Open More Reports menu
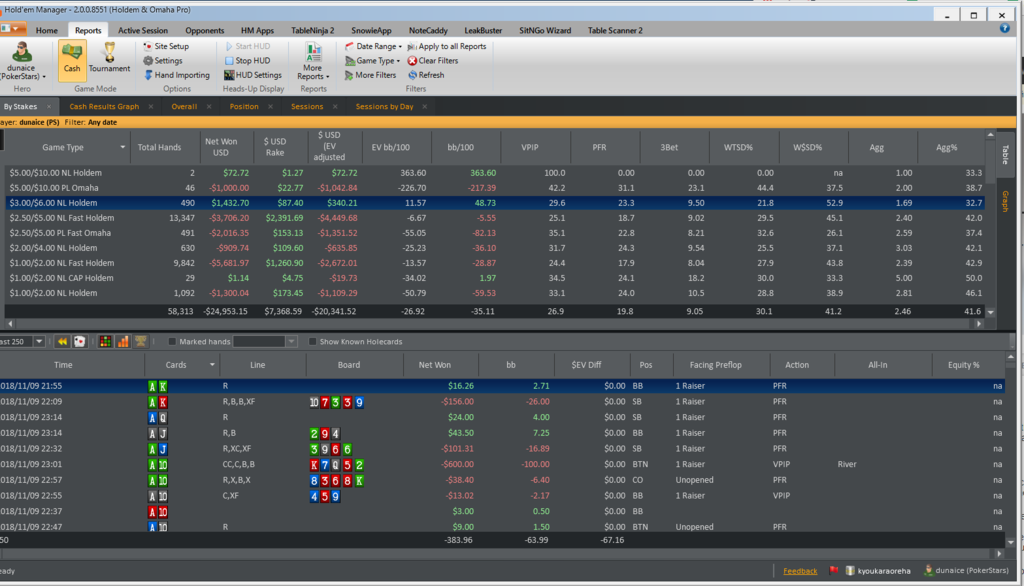 click(x=313, y=61)
